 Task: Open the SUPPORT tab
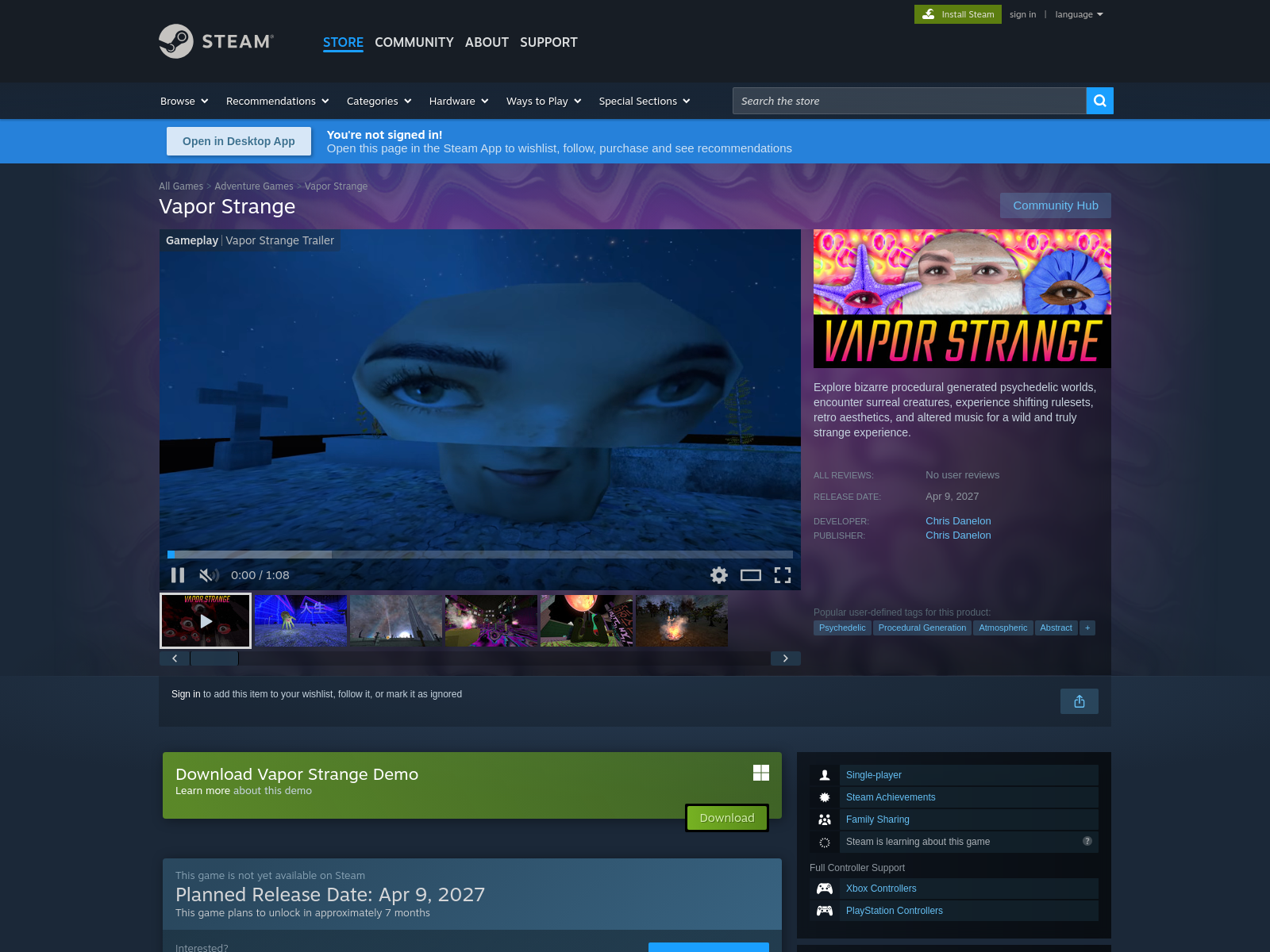click(548, 42)
